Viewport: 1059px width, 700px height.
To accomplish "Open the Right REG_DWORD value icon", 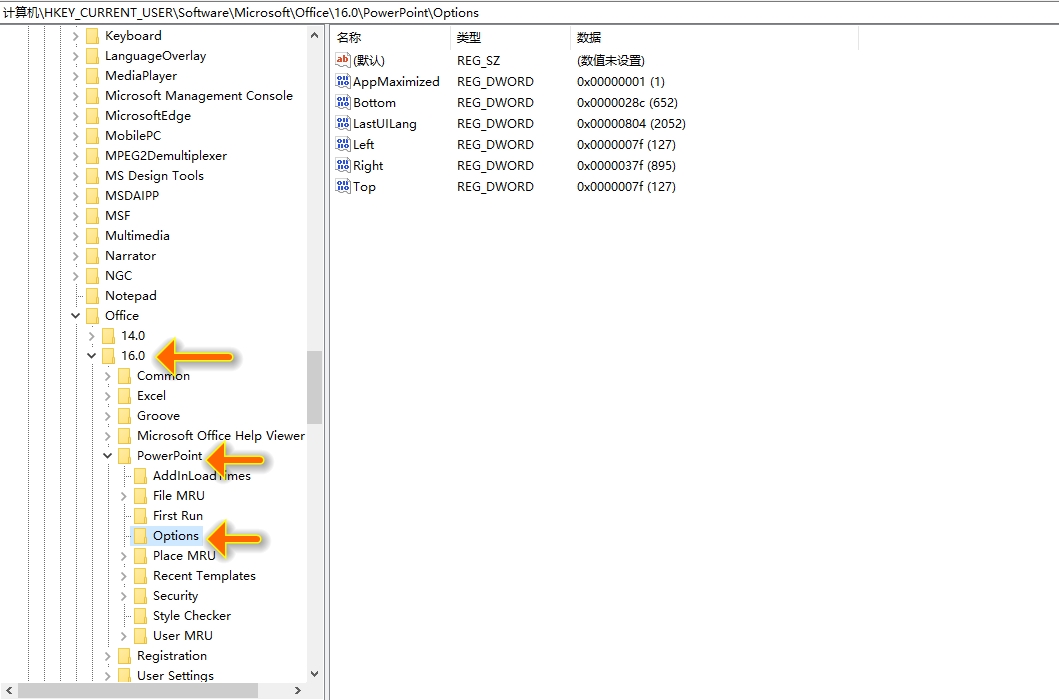I will [x=341, y=165].
